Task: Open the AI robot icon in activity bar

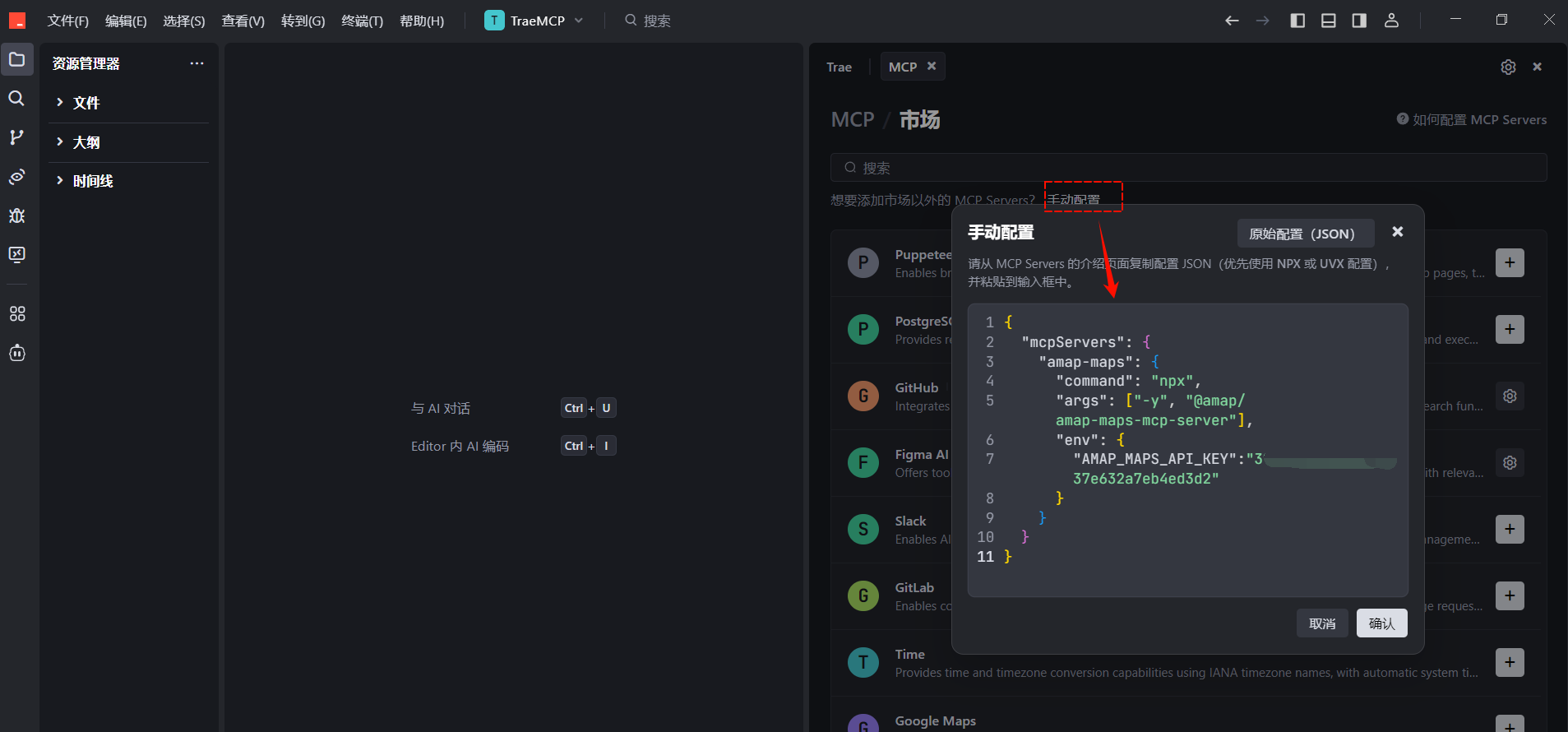Action: [16, 353]
